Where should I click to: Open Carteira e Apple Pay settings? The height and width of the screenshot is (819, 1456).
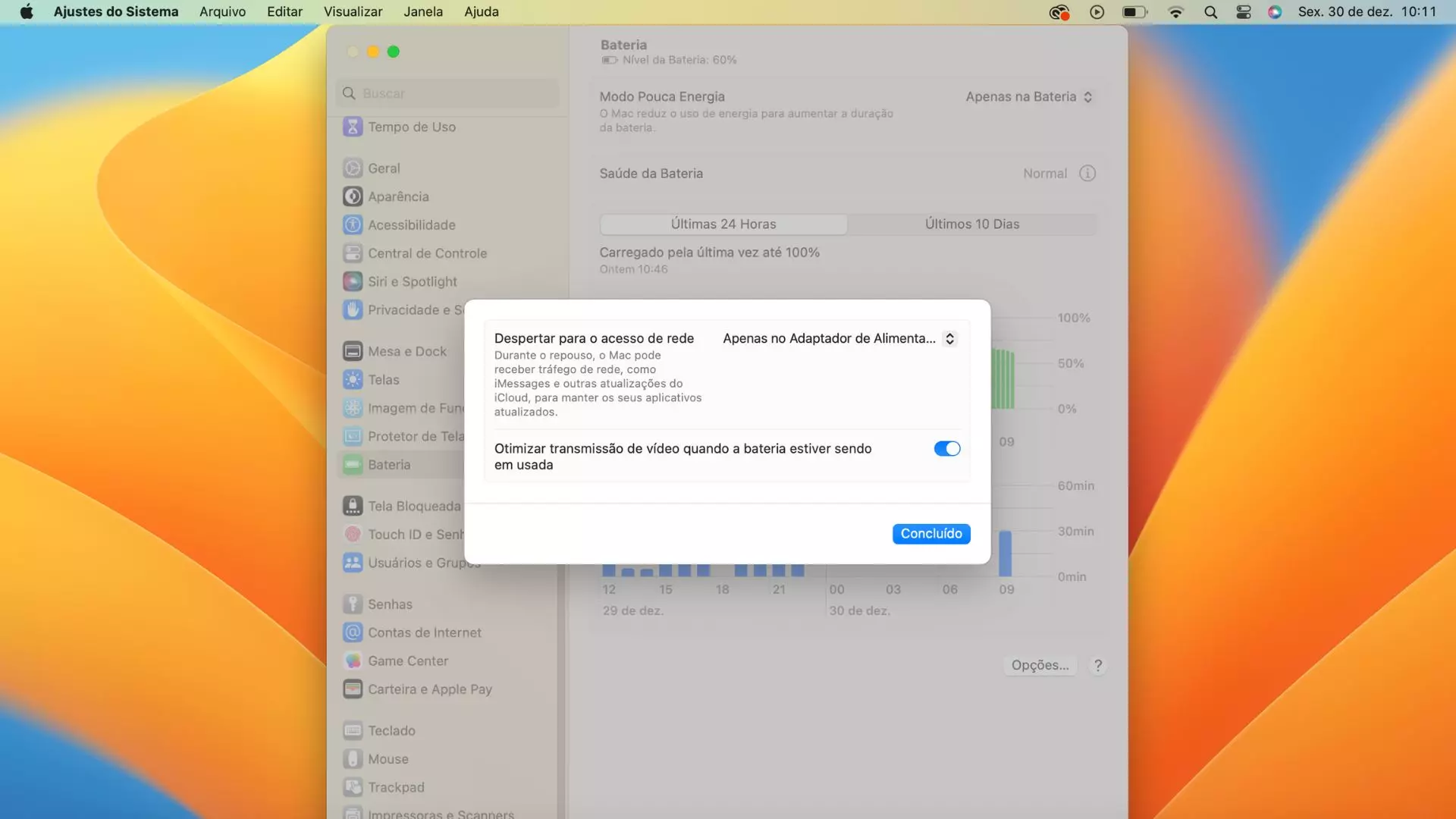428,689
